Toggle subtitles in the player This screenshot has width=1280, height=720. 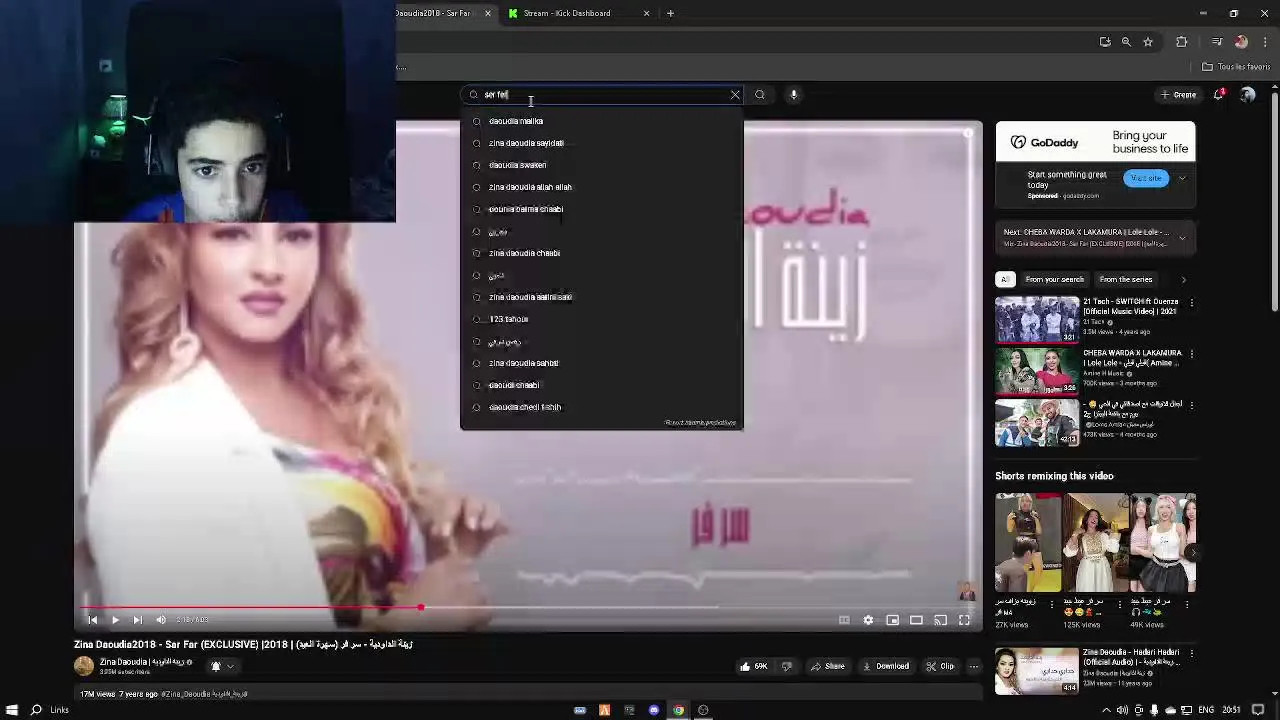(x=844, y=620)
